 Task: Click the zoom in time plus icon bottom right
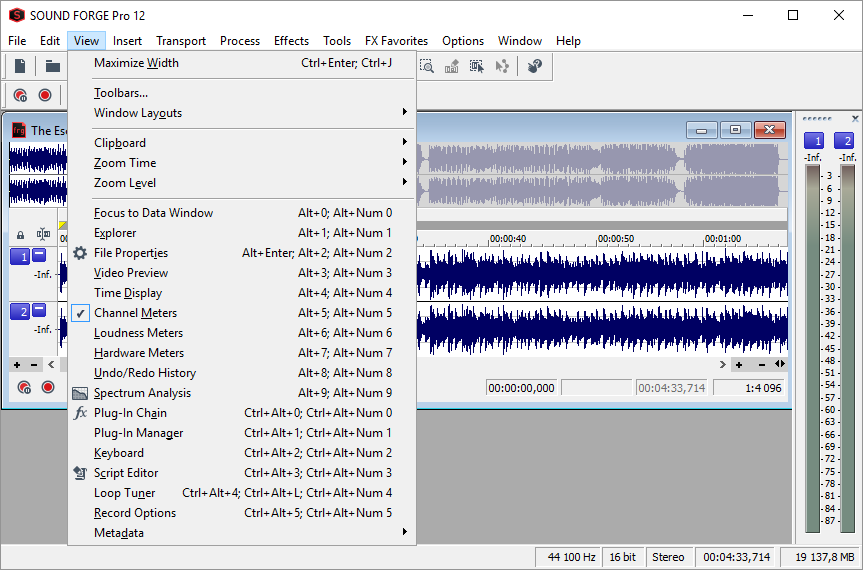click(739, 365)
